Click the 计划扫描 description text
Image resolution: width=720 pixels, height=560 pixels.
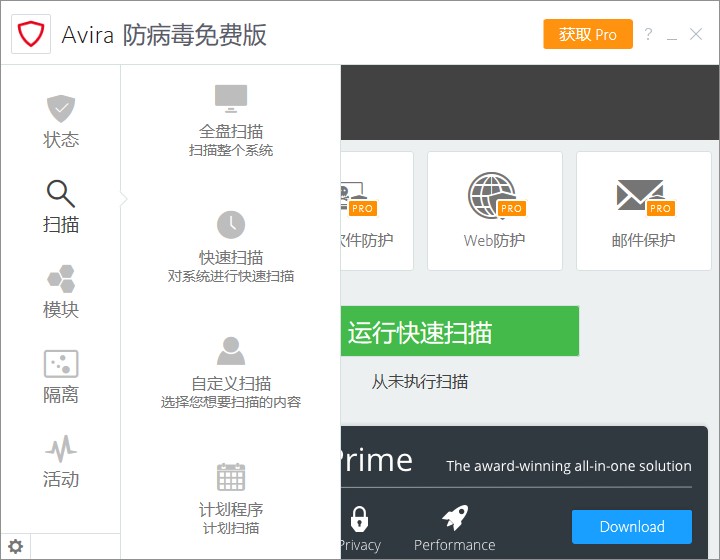231,528
